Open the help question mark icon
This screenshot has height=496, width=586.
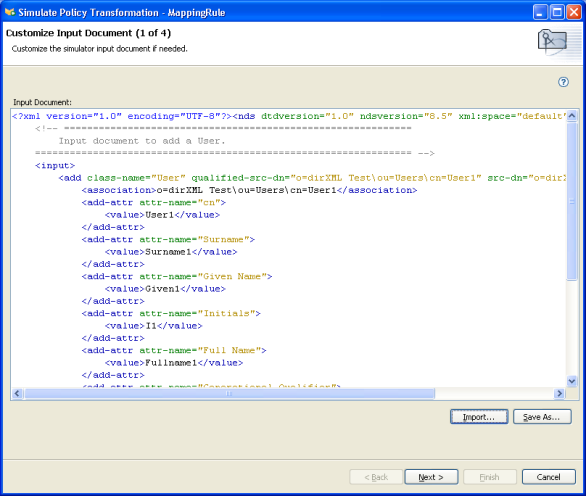[563, 82]
